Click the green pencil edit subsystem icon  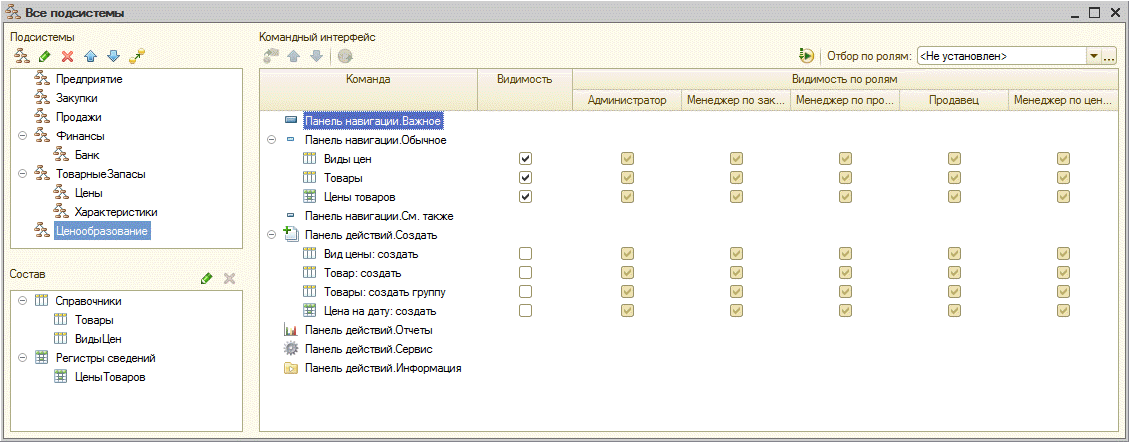coord(45,55)
